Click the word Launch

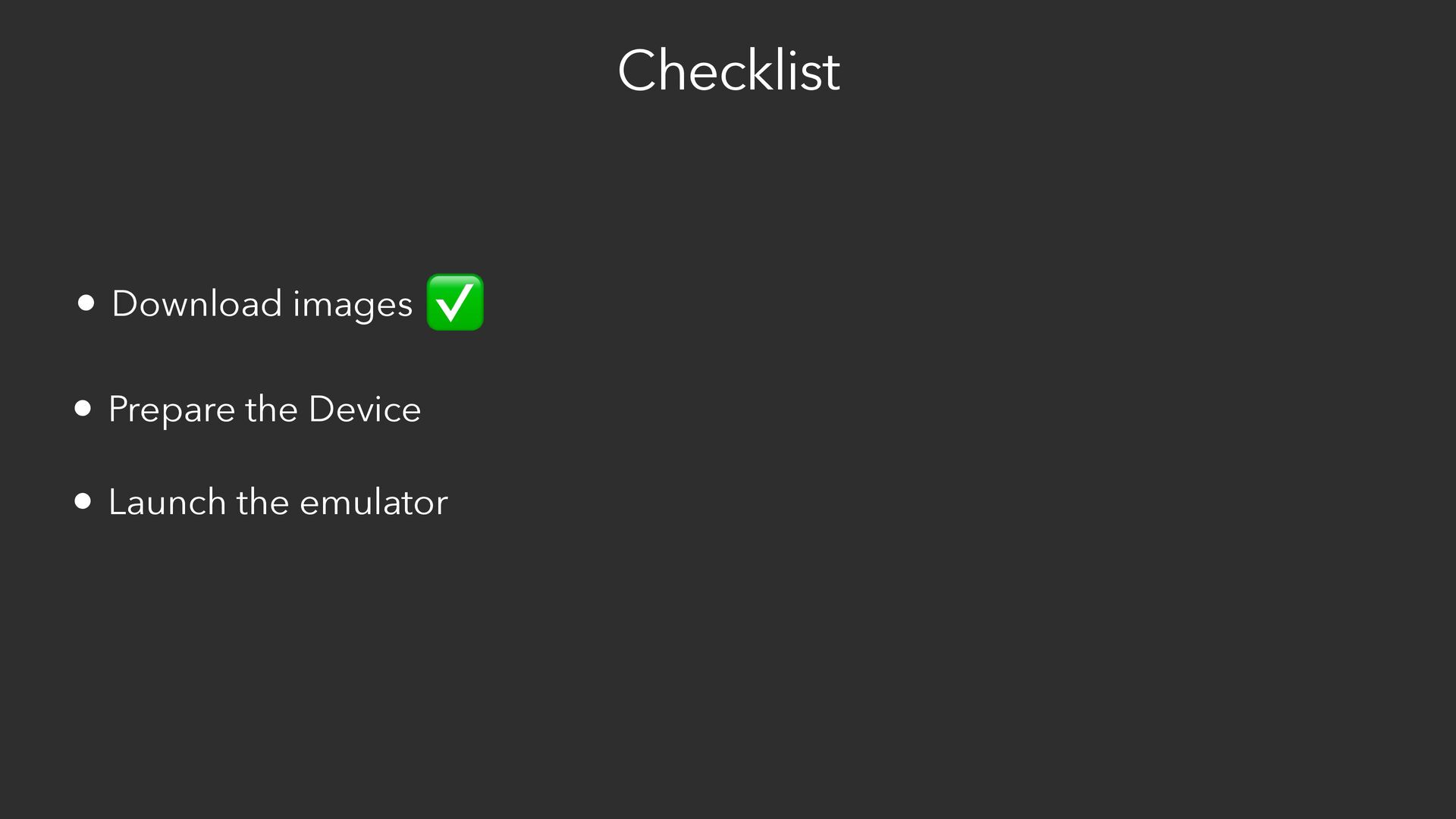click(x=167, y=502)
